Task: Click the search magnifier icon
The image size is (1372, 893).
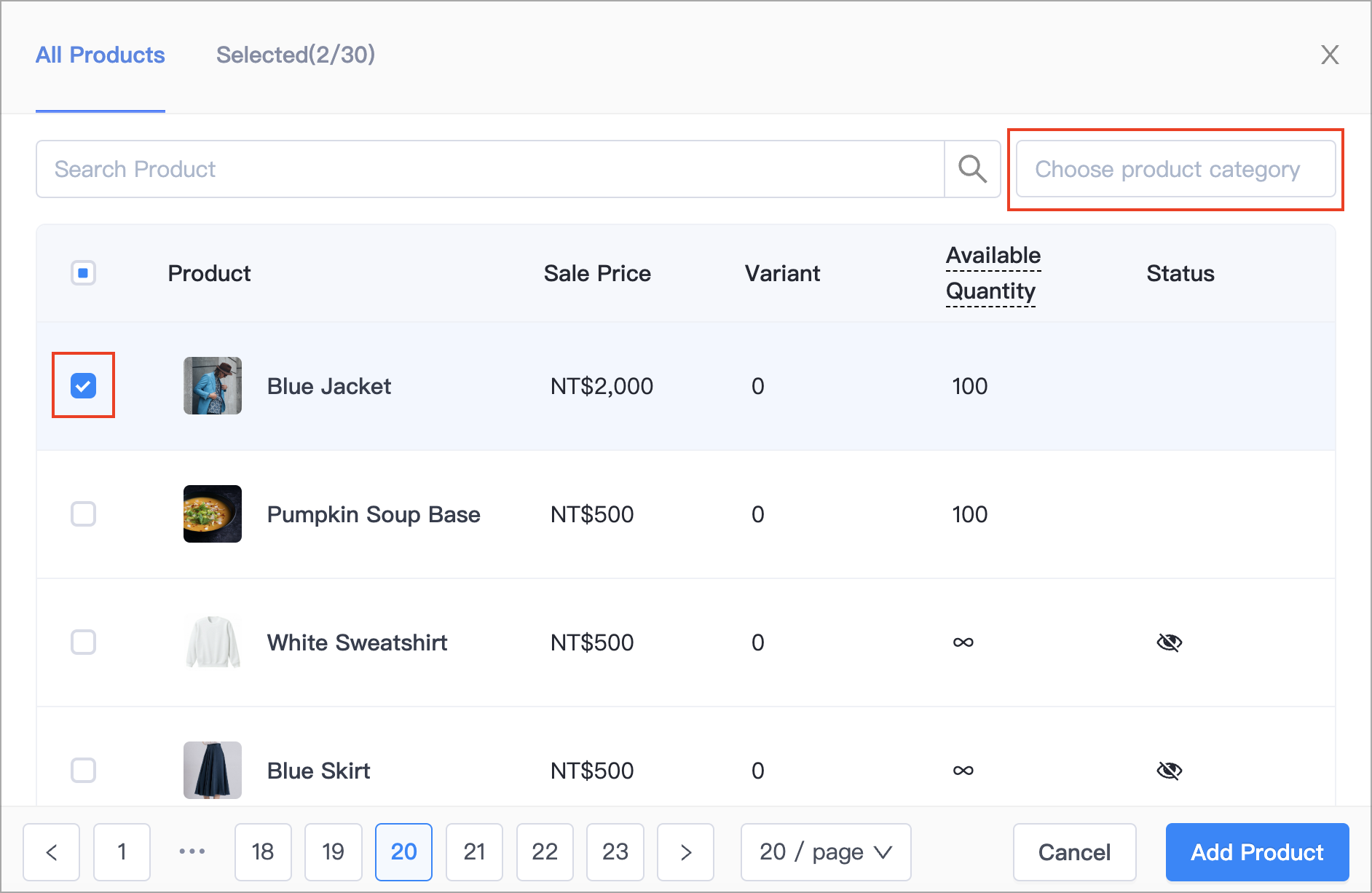Action: point(972,169)
